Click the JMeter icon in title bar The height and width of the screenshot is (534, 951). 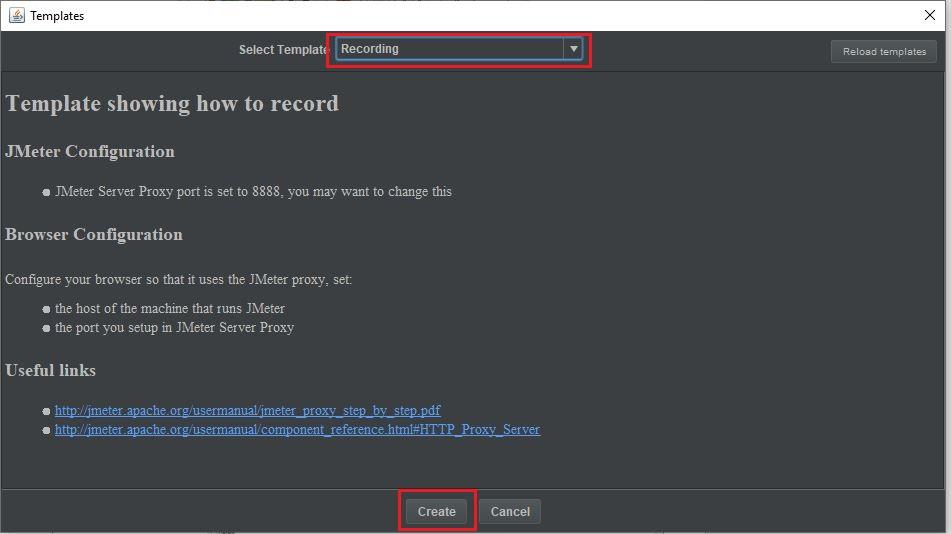(17, 15)
